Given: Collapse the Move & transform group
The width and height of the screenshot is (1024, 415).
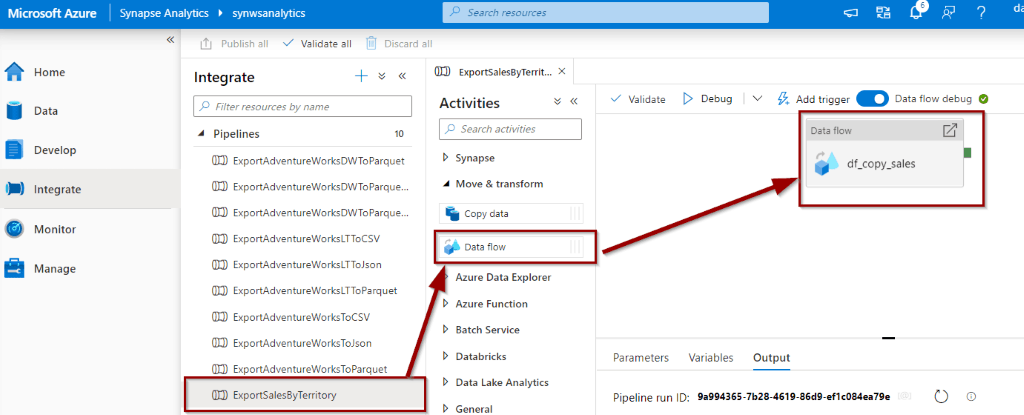Looking at the screenshot, I should [x=446, y=184].
